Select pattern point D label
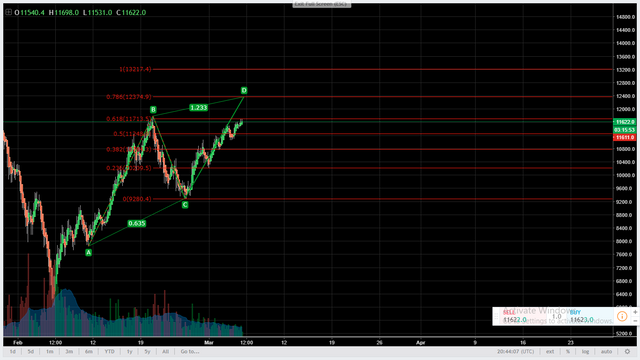This screenshot has width=640, height=360. pos(244,90)
